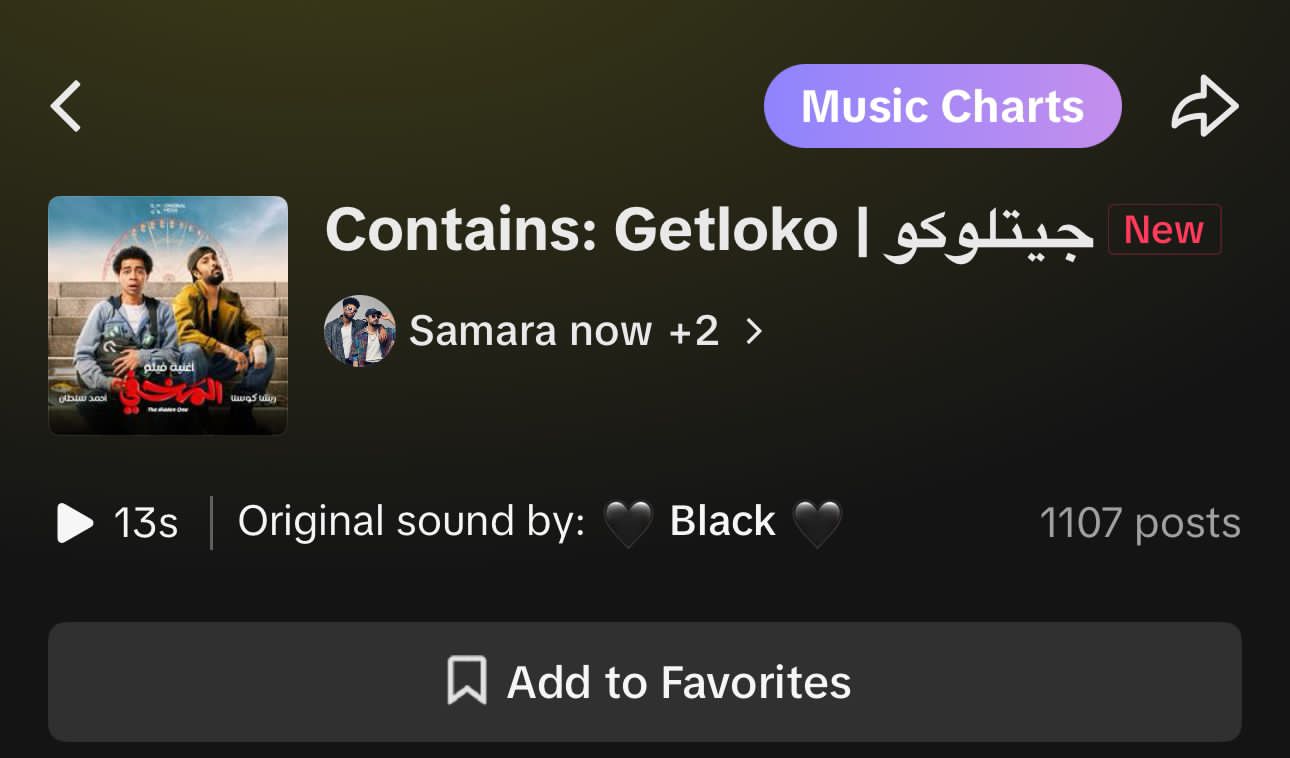The image size is (1290, 758).
Task: Tap the bookmark icon in Favorites button
Action: coord(467,681)
